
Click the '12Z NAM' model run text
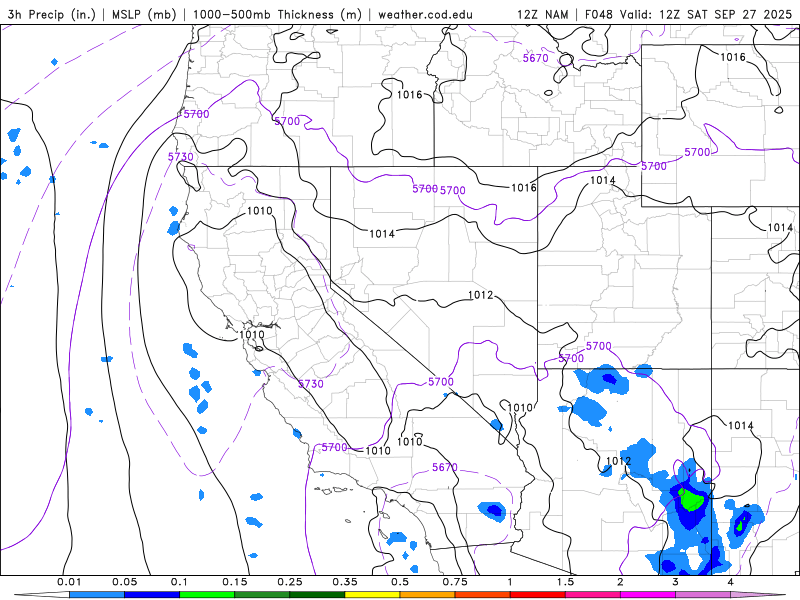pyautogui.click(x=542, y=14)
